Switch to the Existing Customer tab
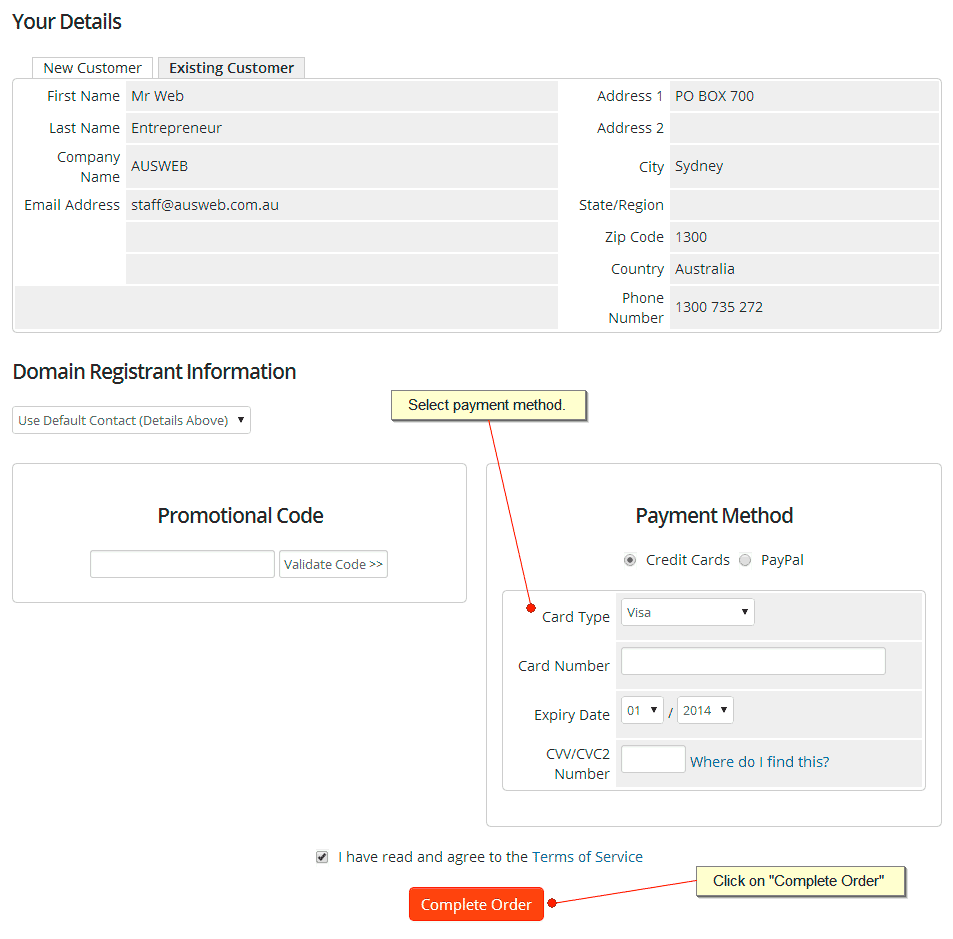Image resolution: width=953 pixels, height=939 pixels. click(x=231, y=67)
